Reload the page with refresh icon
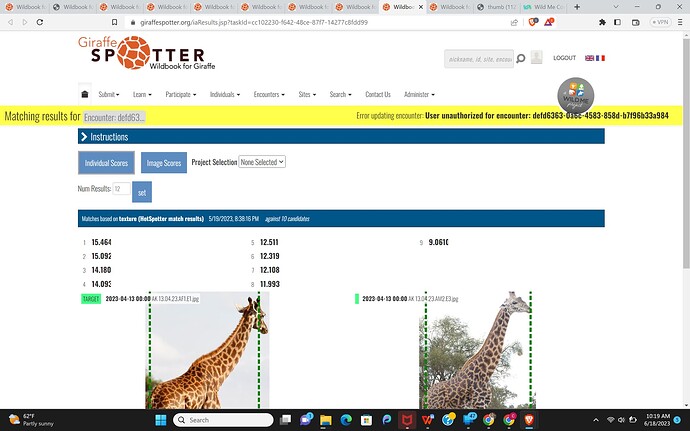The width and height of the screenshot is (690, 431). tap(40, 22)
